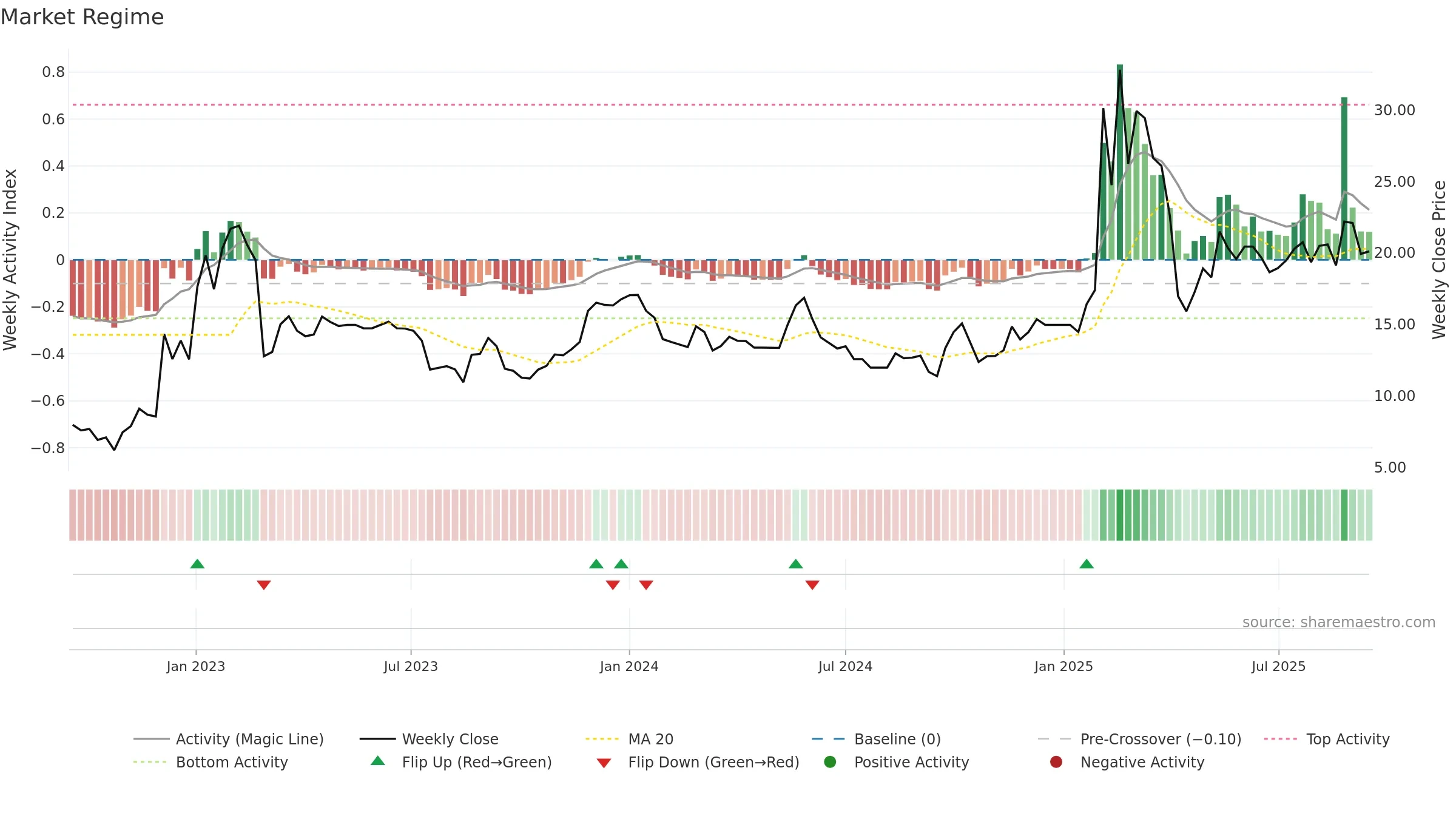Click the Pre-Crossover (−0.10) legend entry
The width and height of the screenshot is (1456, 819).
point(1140,739)
